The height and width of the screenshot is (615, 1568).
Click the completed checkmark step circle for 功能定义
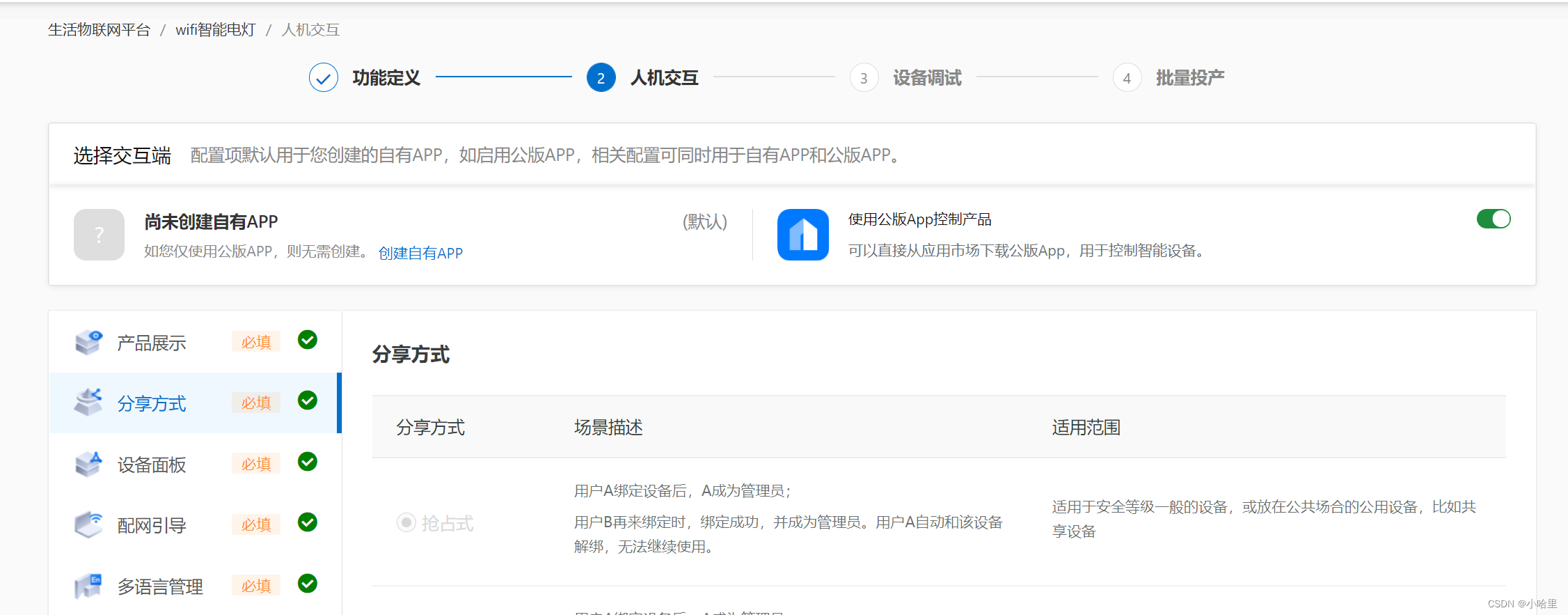tap(324, 78)
